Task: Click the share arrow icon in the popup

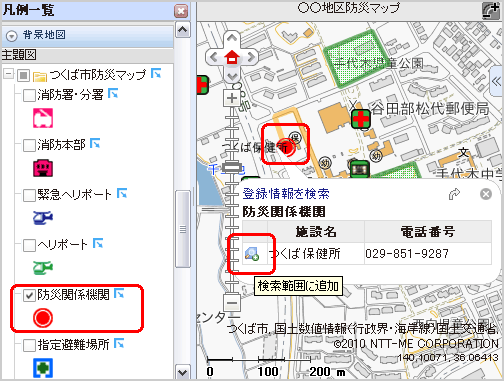Action: click(x=454, y=194)
